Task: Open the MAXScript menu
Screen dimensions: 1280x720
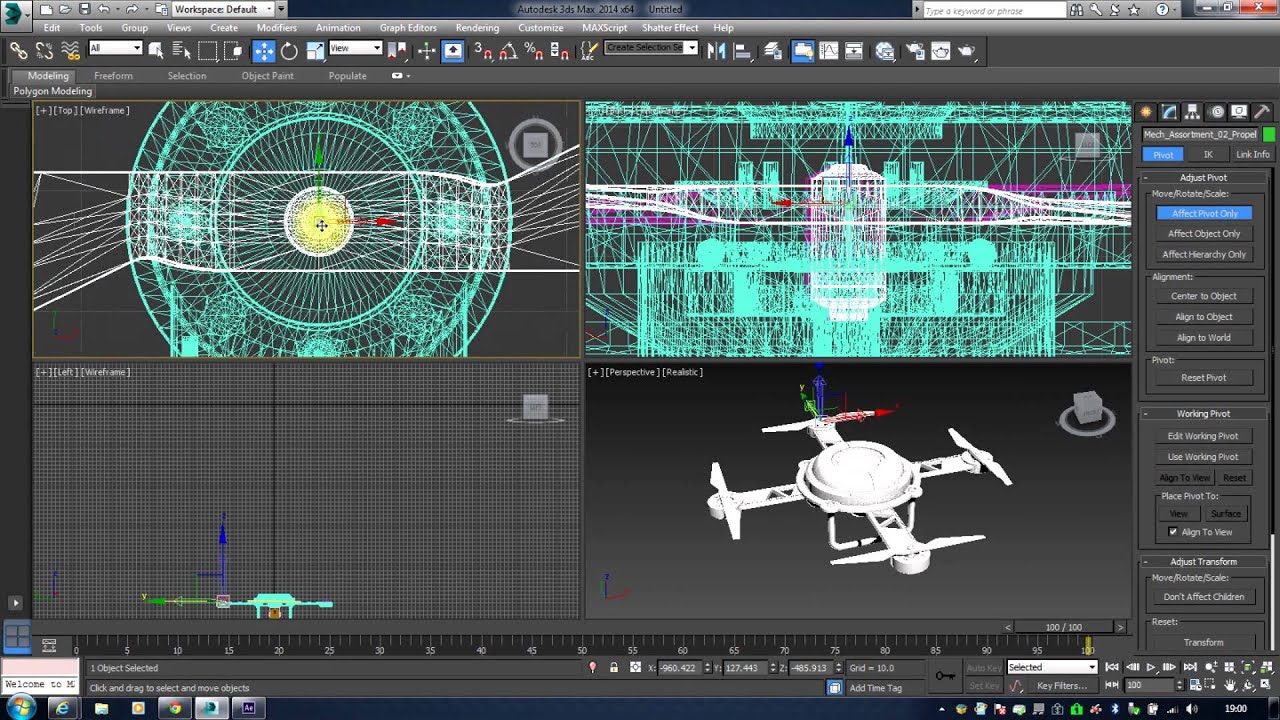Action: [604, 28]
